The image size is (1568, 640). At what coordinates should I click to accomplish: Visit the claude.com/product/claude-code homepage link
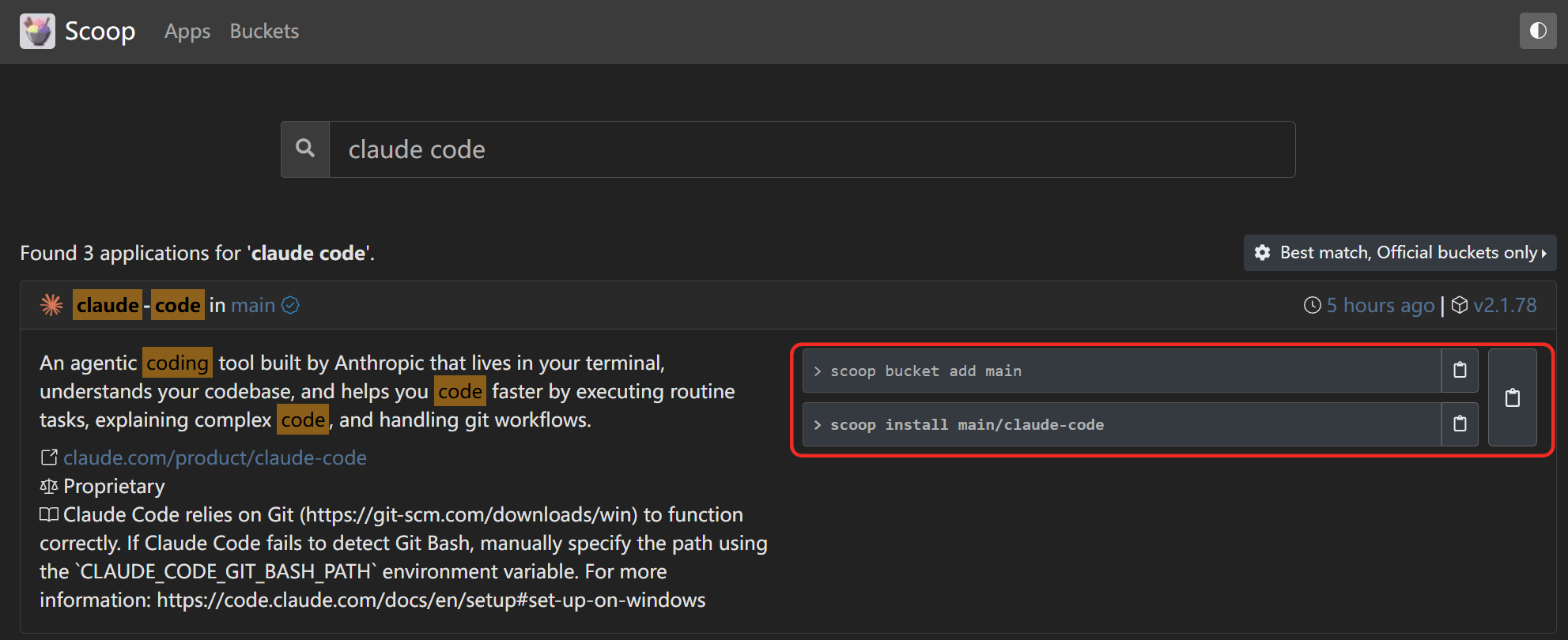pos(215,457)
